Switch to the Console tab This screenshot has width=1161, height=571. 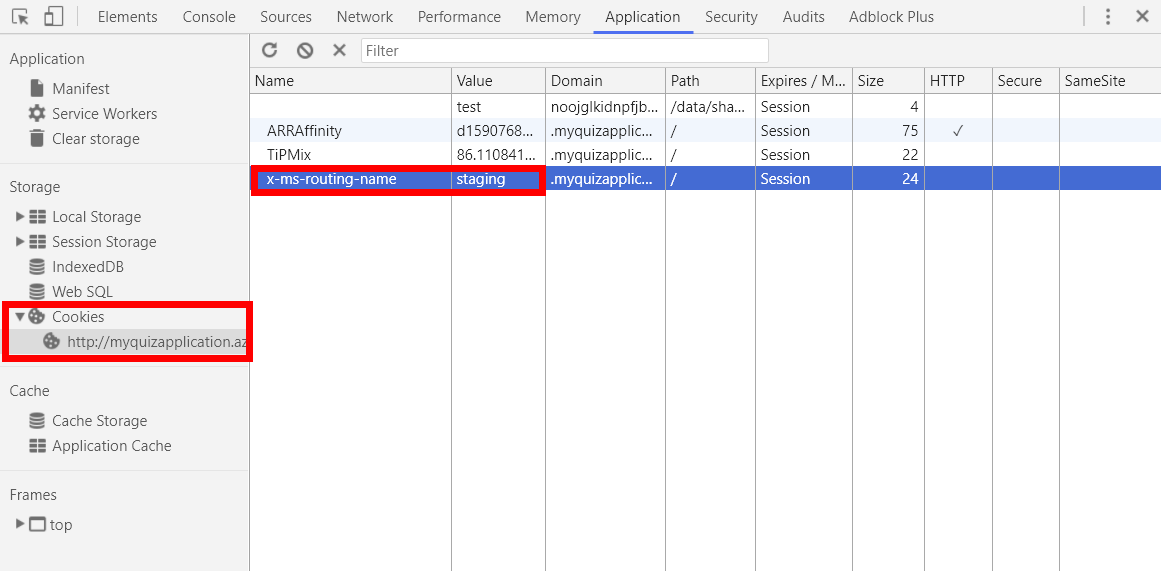click(x=209, y=16)
